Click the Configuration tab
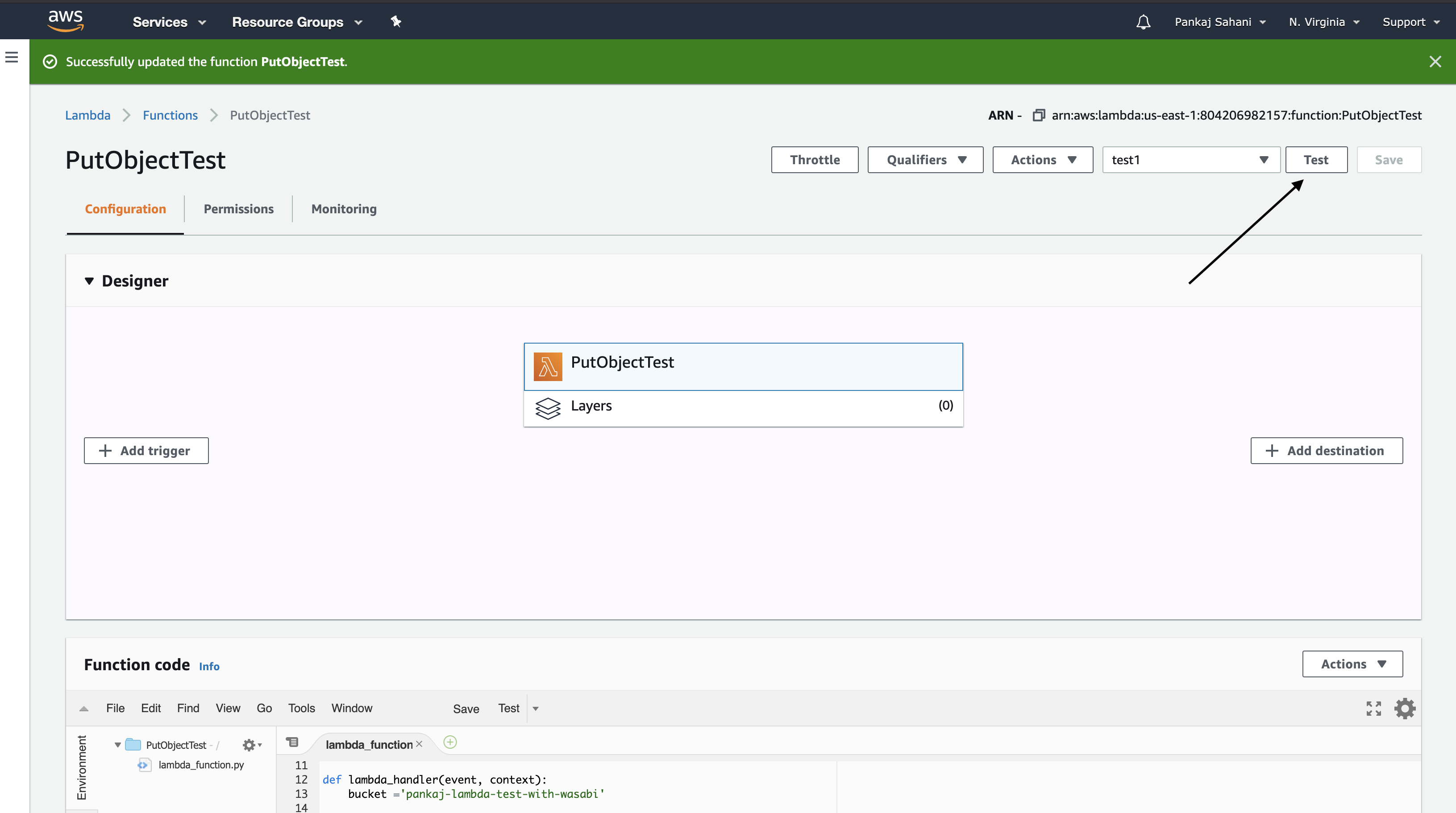1456x813 pixels. coord(125,208)
